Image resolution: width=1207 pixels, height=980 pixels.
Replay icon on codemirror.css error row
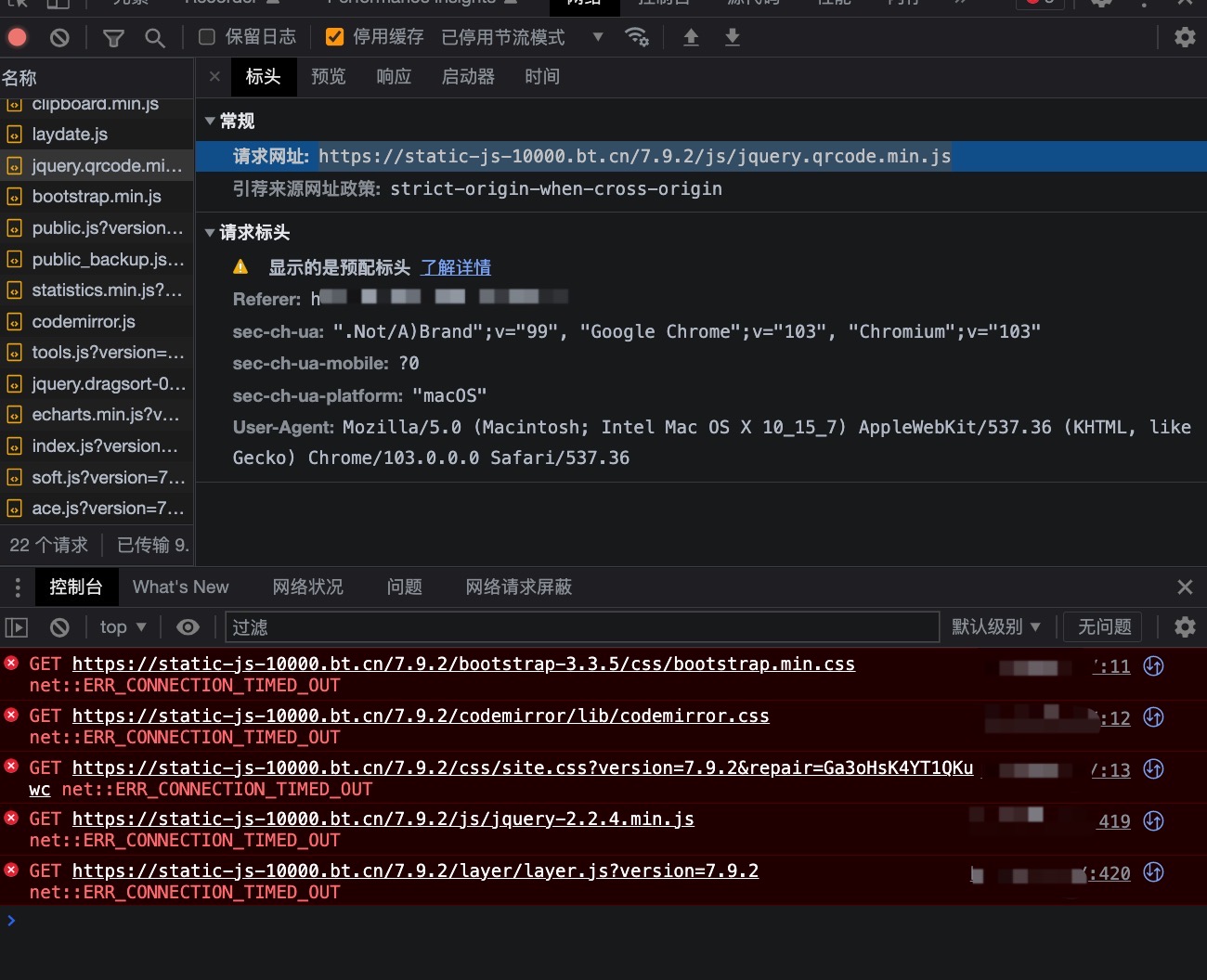pyautogui.click(x=1154, y=717)
